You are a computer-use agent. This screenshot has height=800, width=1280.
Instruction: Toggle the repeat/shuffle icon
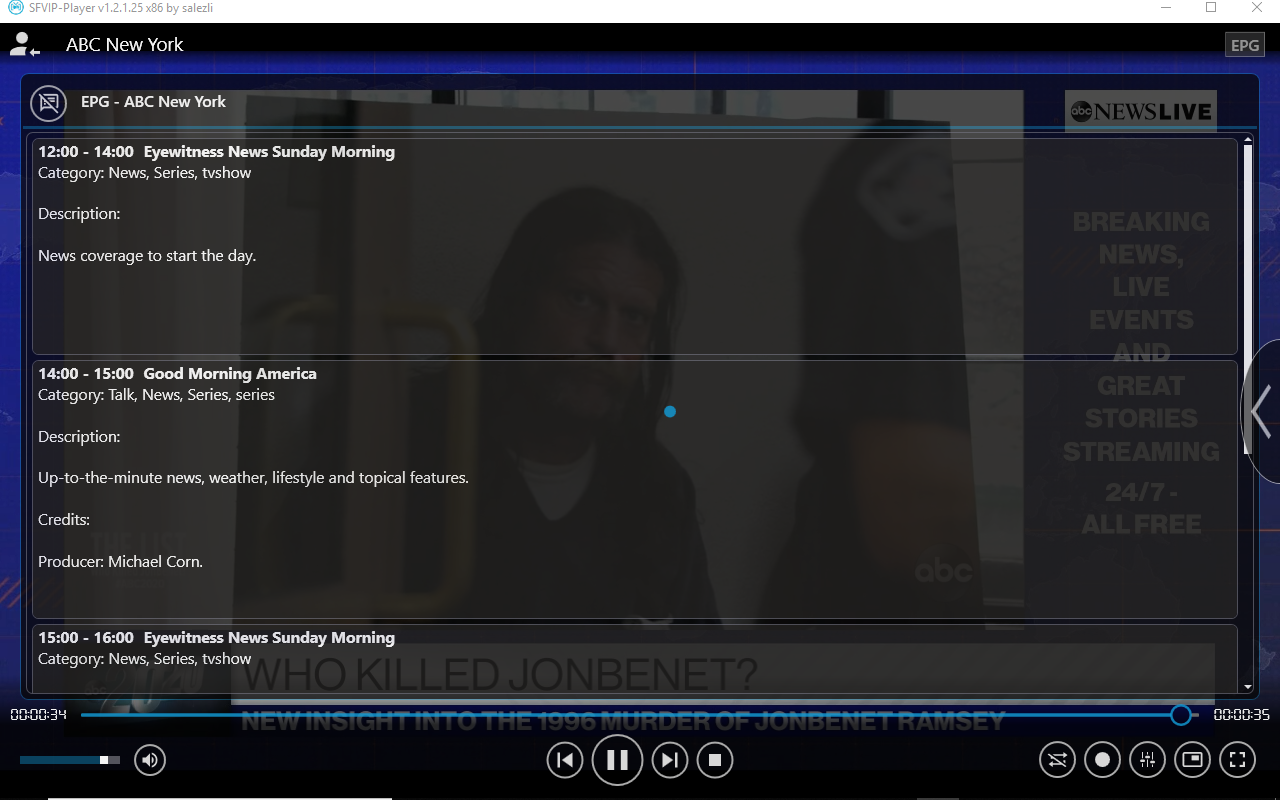click(x=1057, y=760)
